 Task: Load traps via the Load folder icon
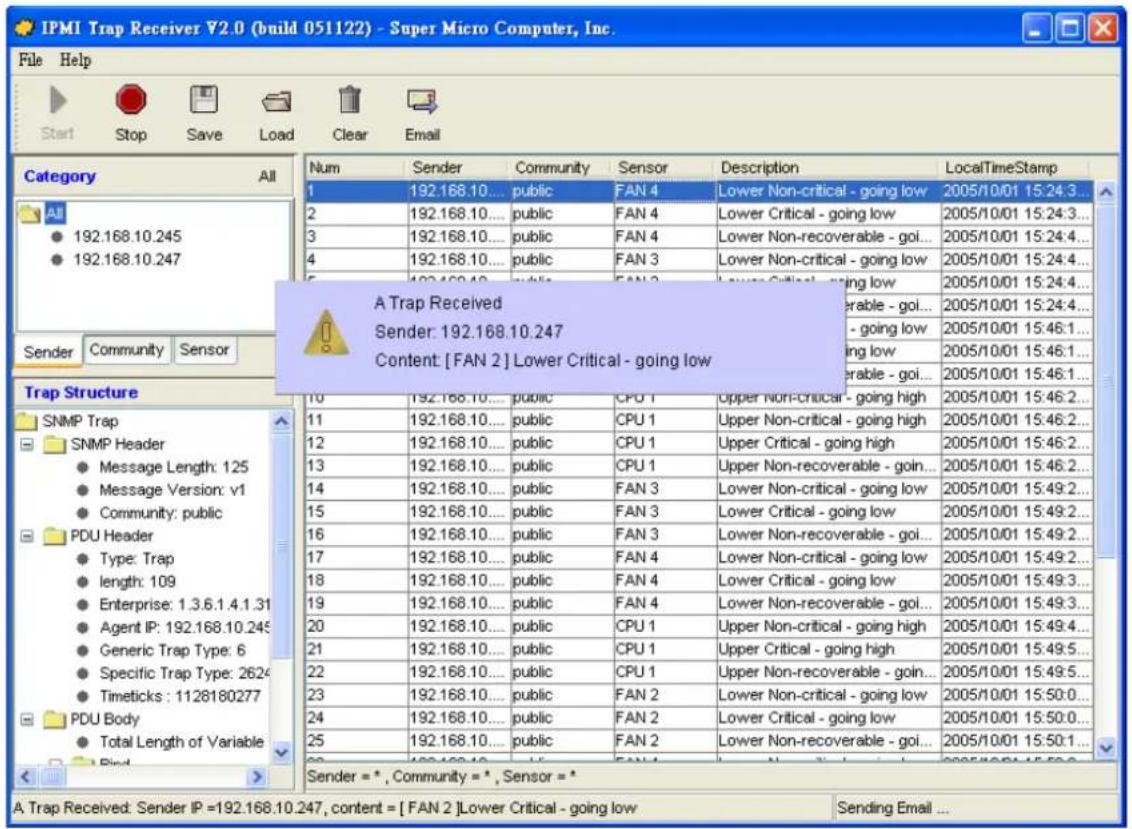coord(277,102)
